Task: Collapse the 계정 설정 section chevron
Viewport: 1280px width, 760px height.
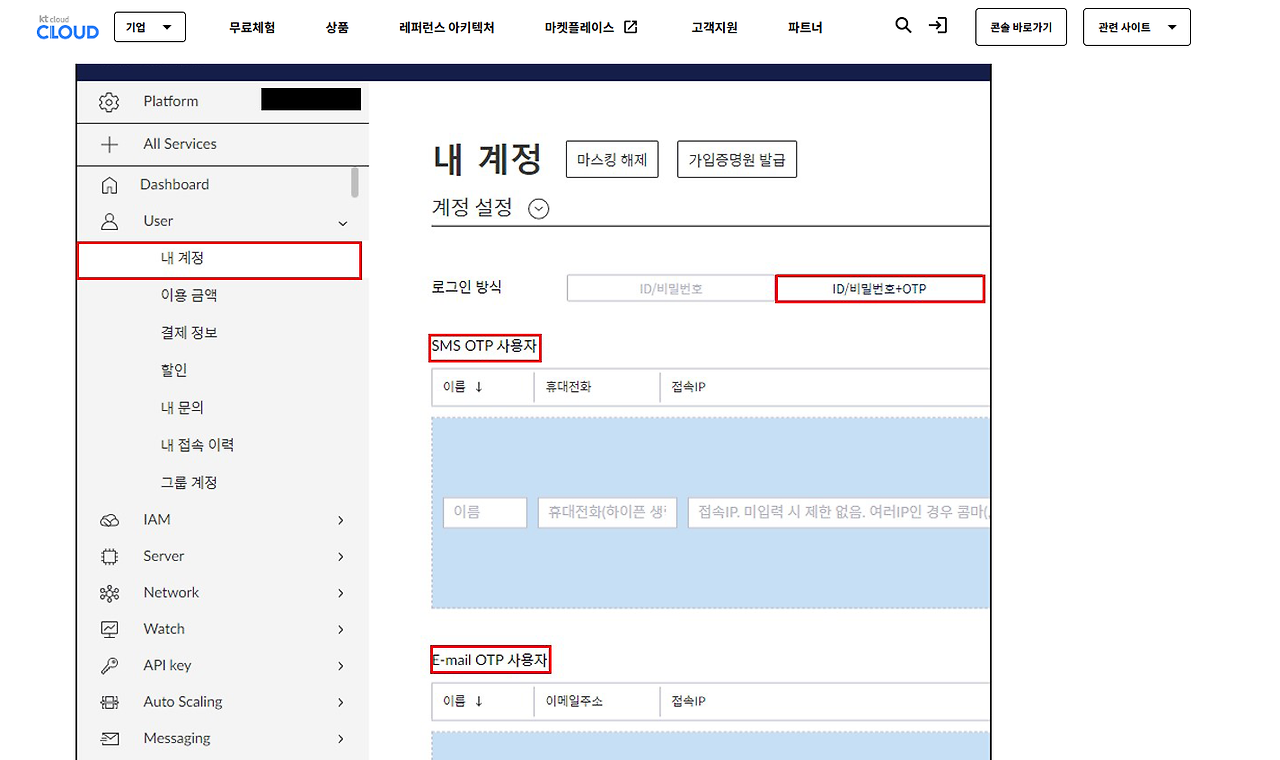Action: pos(538,209)
